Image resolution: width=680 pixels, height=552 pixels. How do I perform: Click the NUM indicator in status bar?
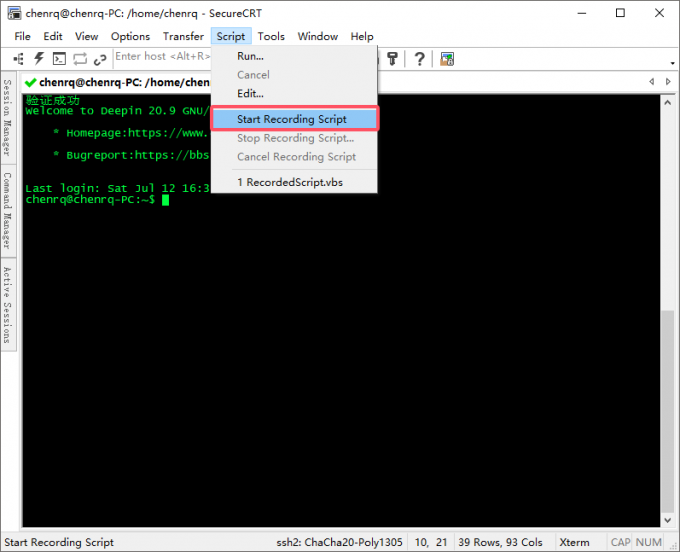click(649, 542)
